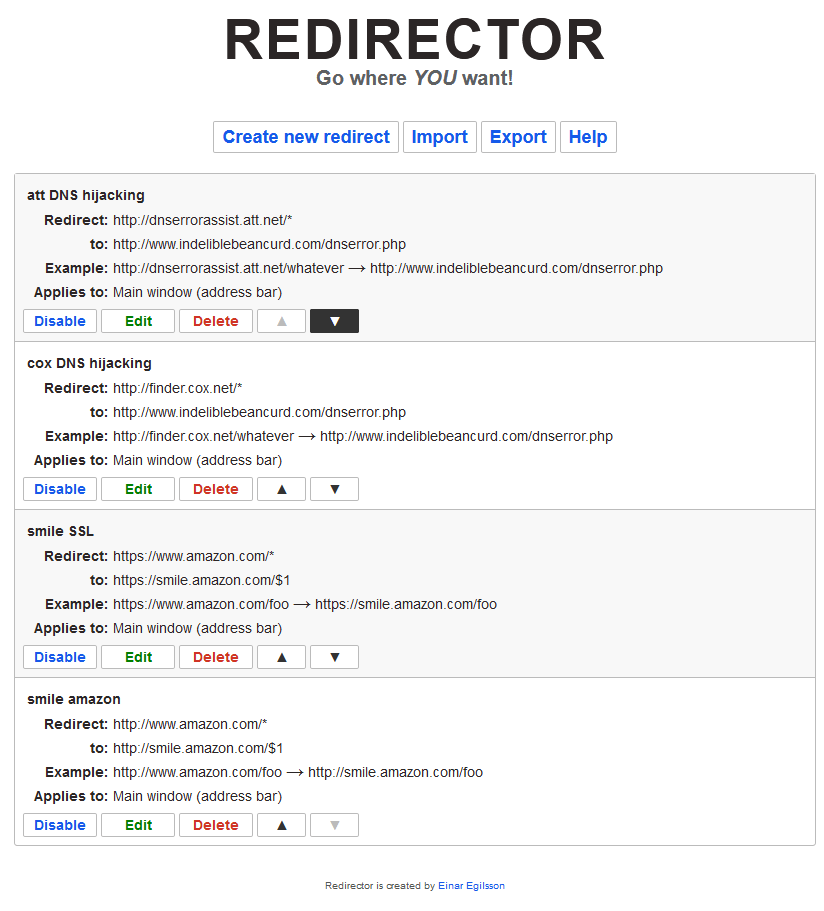Screen dimensions: 824x911
Task: Disable the att DNS hijacking redirect
Action: [59, 320]
